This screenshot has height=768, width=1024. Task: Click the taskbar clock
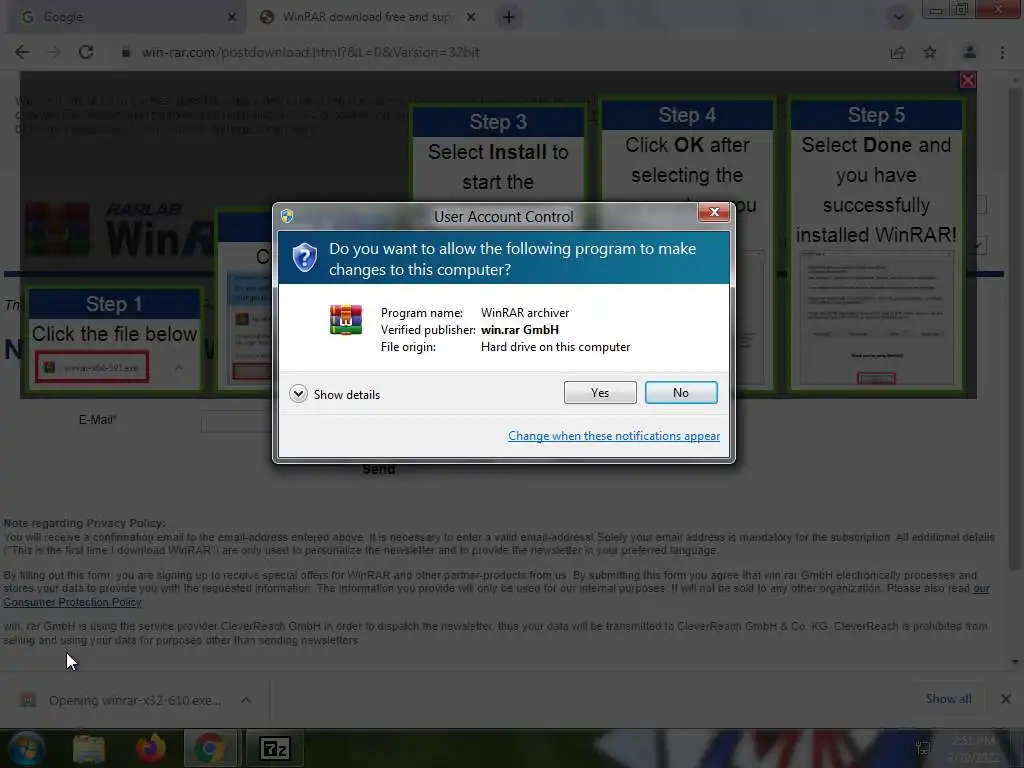pyautogui.click(x=973, y=748)
